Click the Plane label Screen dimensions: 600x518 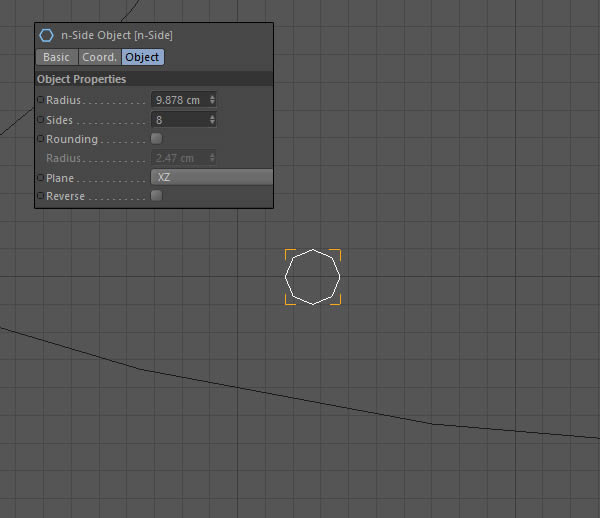[60, 178]
